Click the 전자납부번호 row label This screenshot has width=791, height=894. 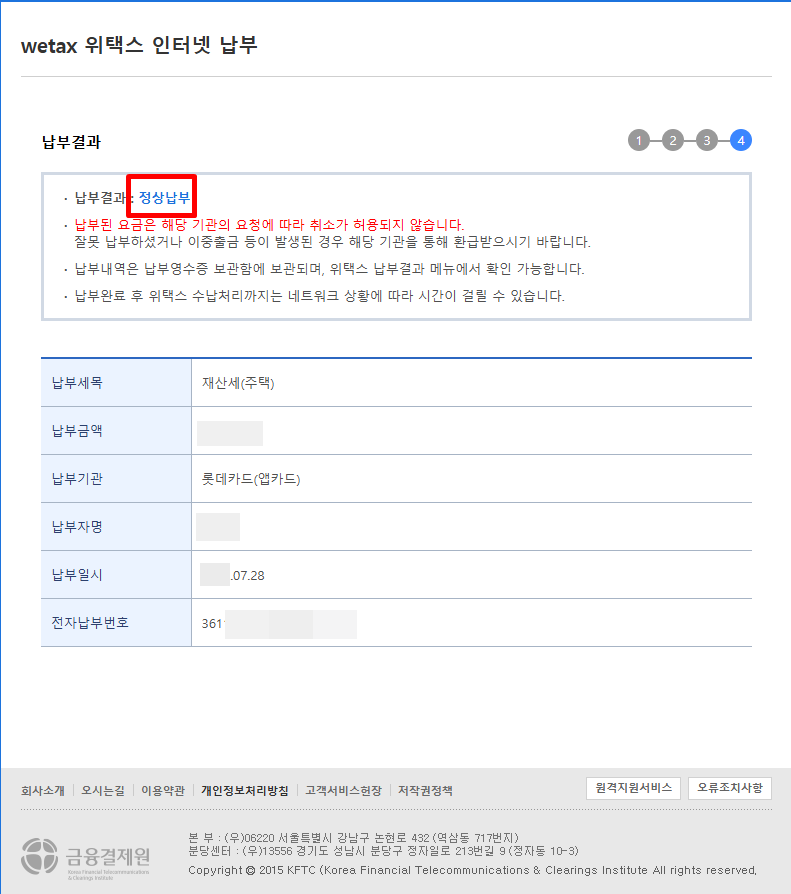[90, 623]
